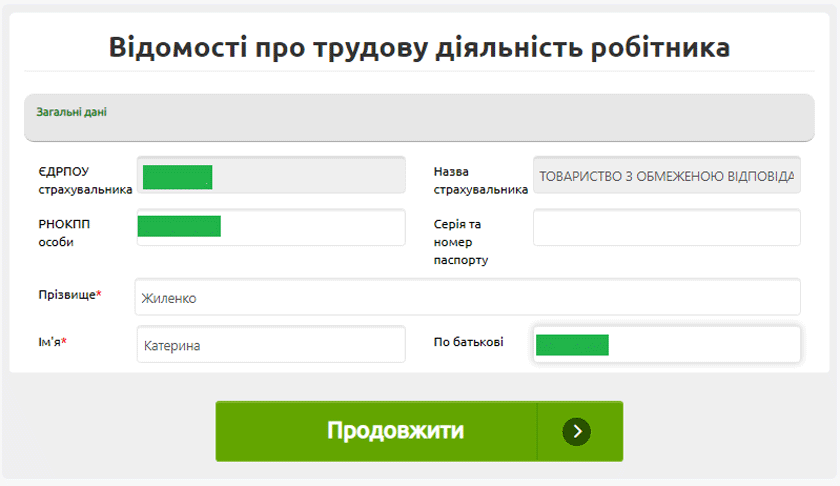This screenshot has width=840, height=486.
Task: Collapse the Загальні дані section header
Action: point(418,117)
